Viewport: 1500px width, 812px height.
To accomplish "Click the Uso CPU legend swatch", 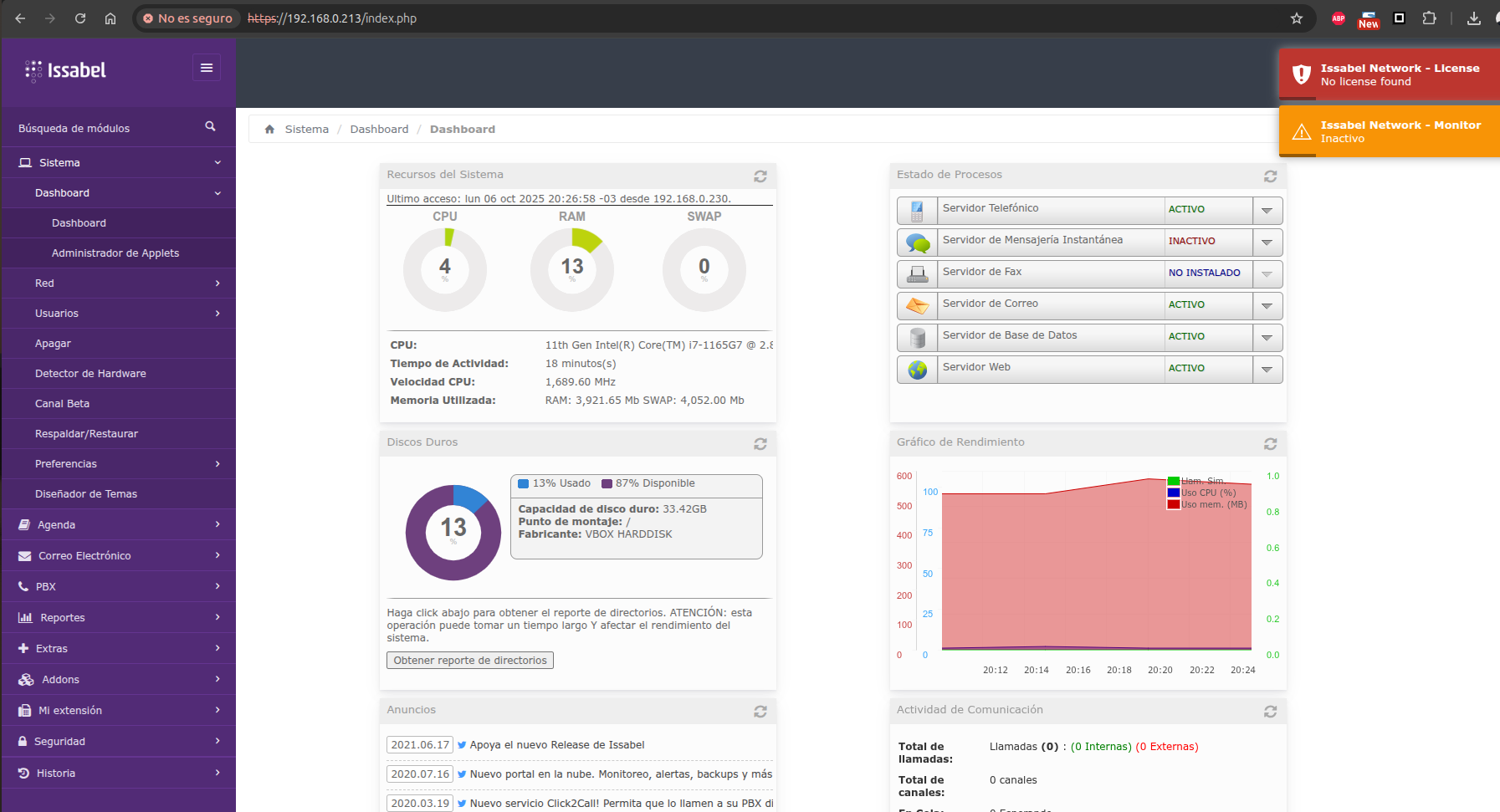I will pyautogui.click(x=1174, y=493).
